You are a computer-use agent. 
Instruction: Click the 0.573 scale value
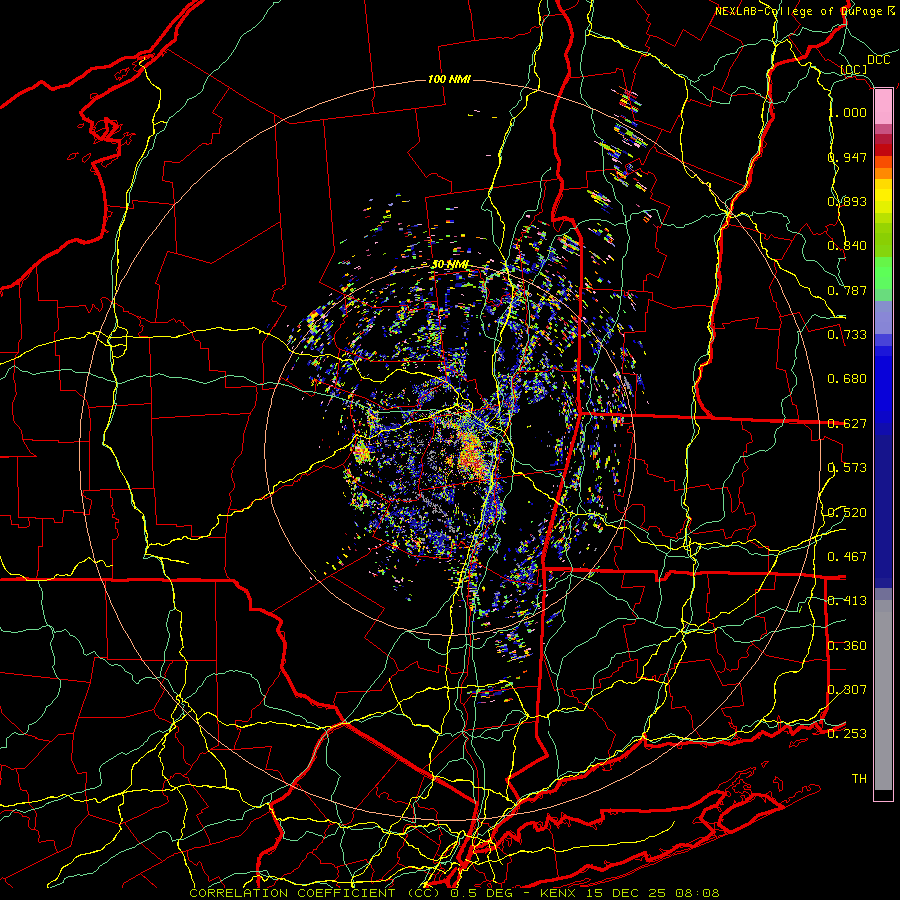click(x=847, y=468)
